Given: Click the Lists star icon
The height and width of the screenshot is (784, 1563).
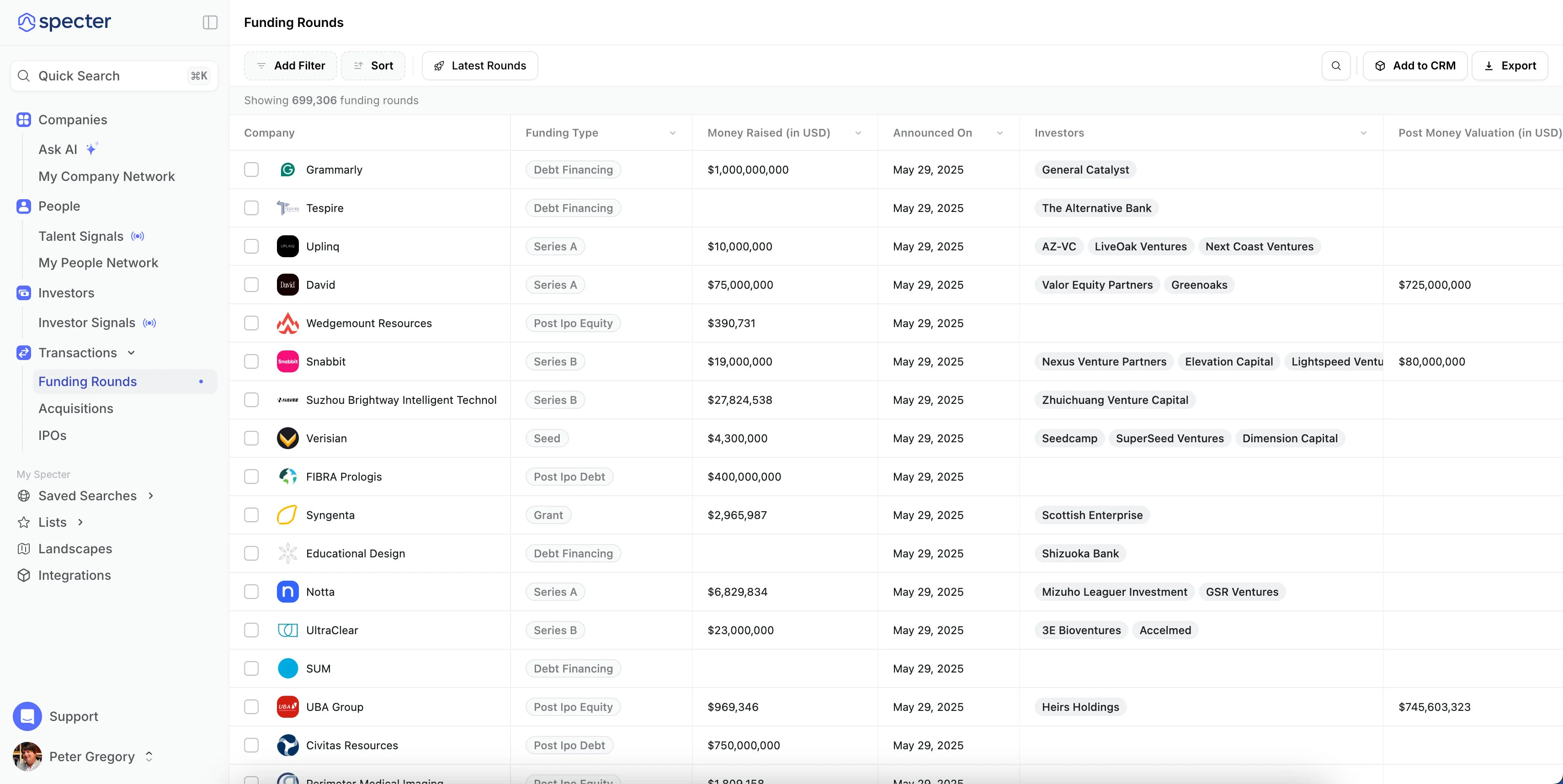Looking at the screenshot, I should tap(24, 522).
